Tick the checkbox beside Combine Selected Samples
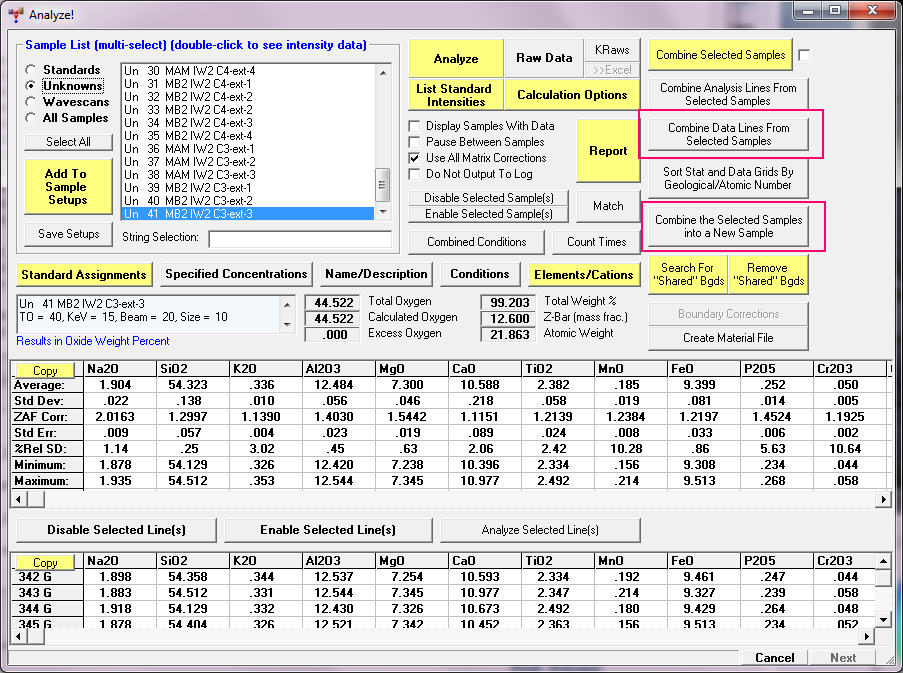The image size is (903, 673). [x=805, y=55]
